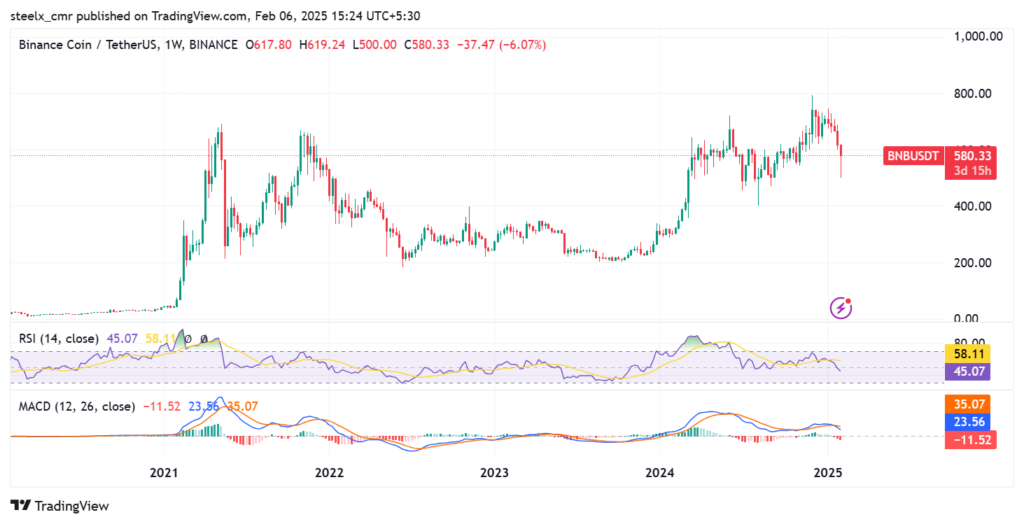Click the 2025 label on time axis
1024x524 pixels.
[x=827, y=472]
